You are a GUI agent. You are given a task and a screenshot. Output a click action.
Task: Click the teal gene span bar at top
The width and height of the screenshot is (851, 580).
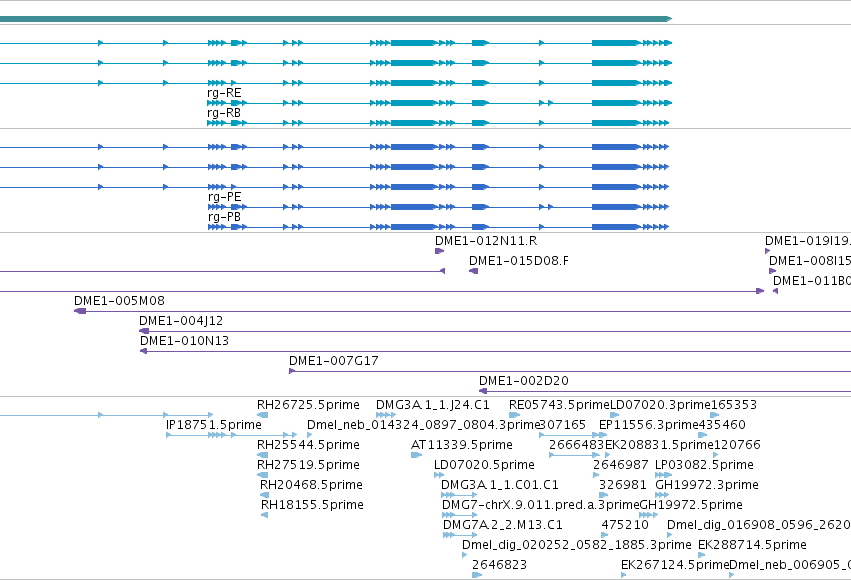pyautogui.click(x=336, y=19)
